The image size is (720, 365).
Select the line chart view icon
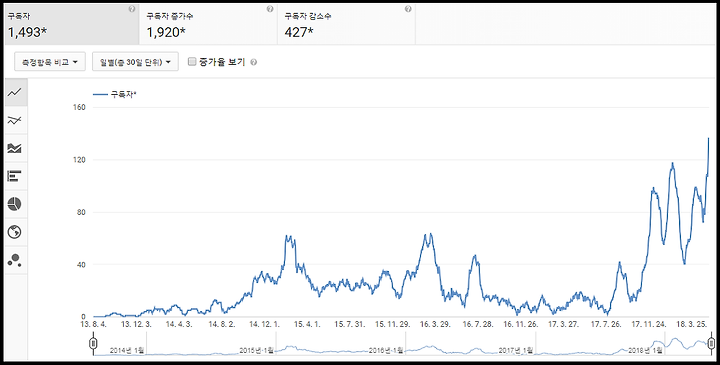[15, 93]
